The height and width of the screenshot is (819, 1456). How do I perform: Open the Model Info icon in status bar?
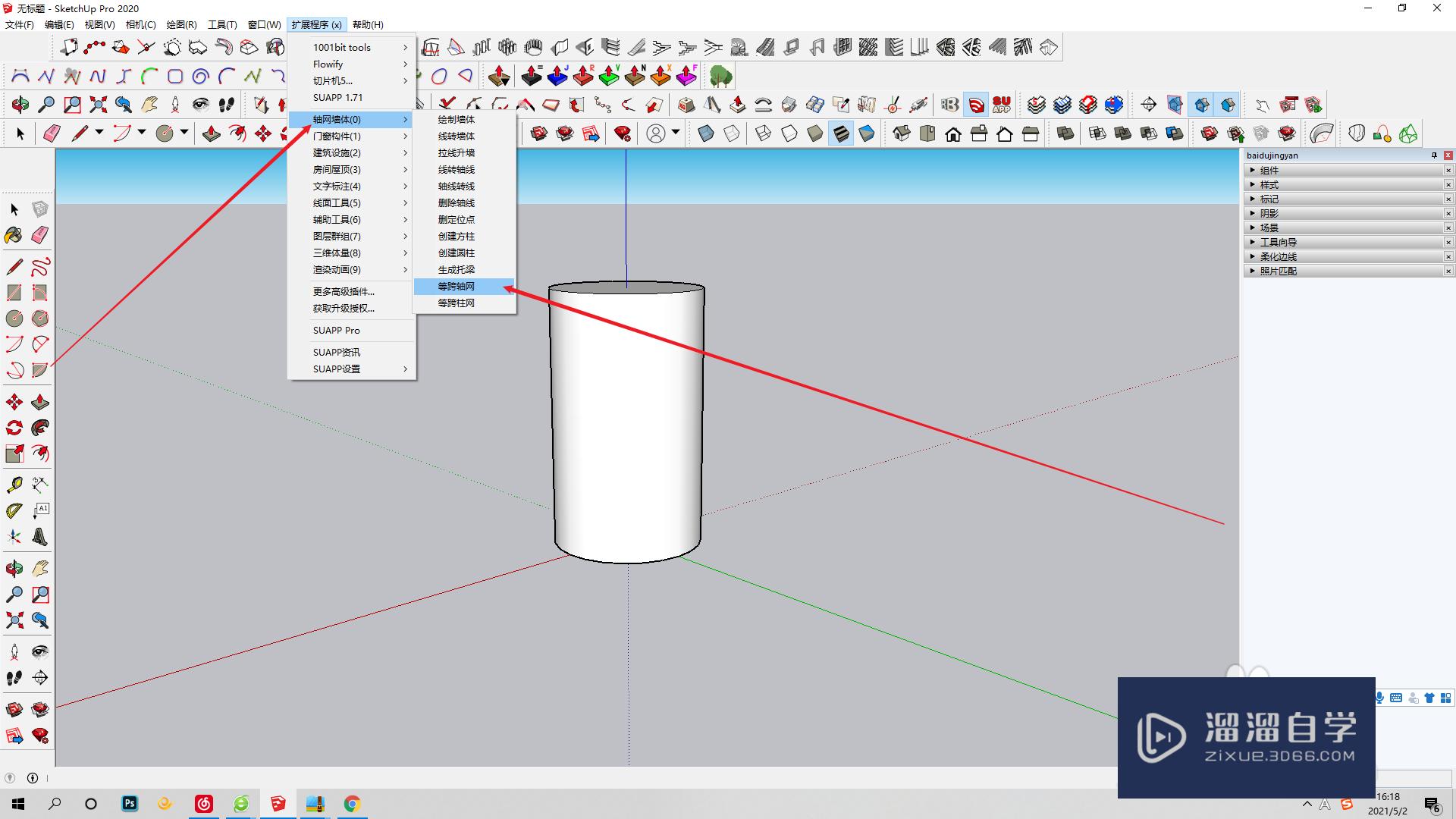33,778
